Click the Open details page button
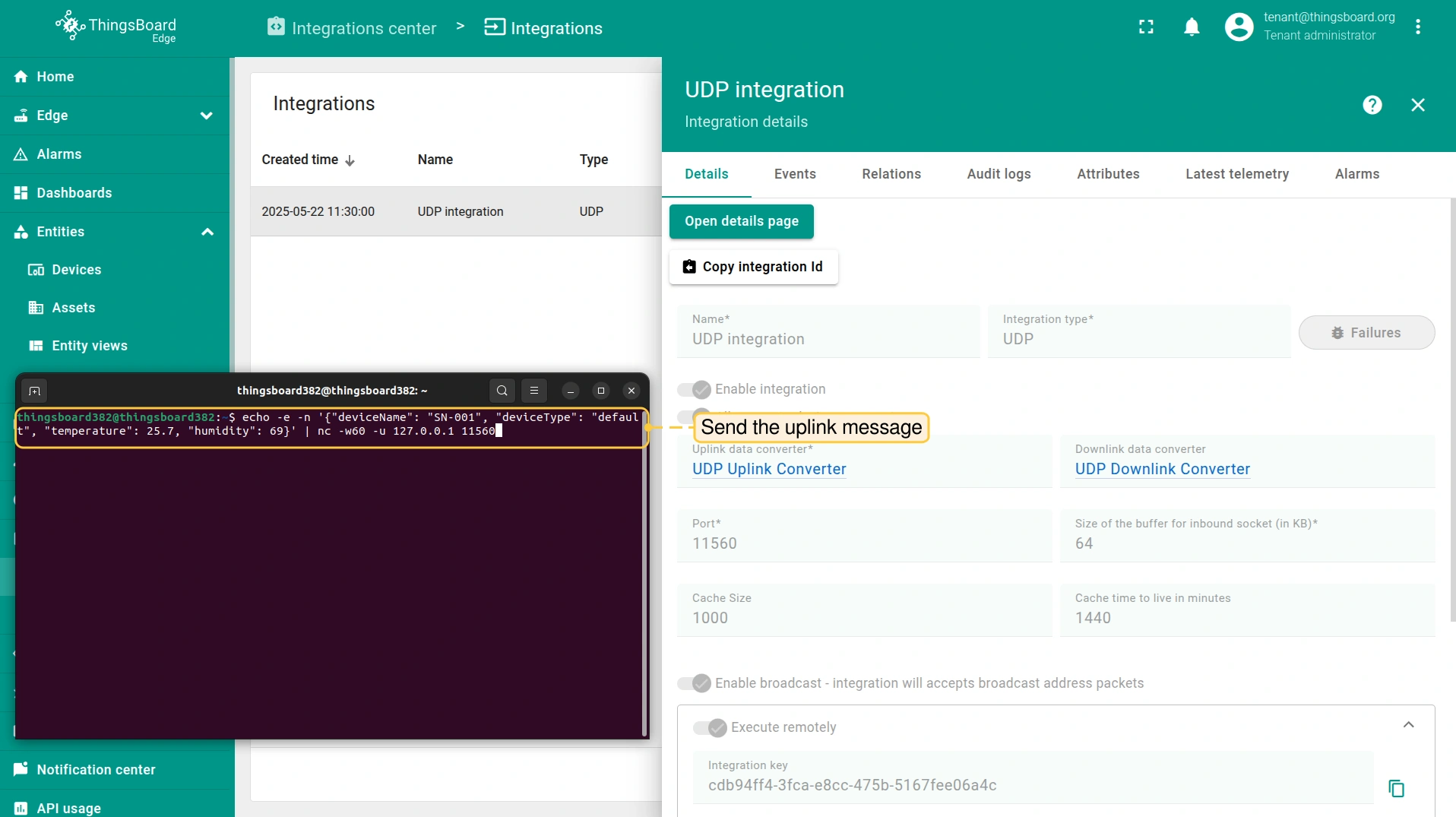Viewport: 1456px width, 817px height. 741,221
